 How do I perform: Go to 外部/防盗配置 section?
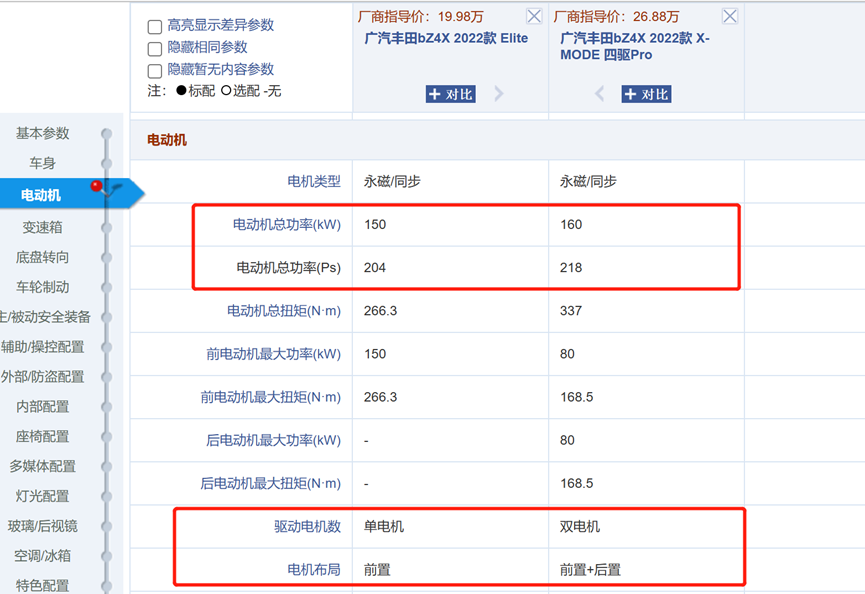[x=42, y=377]
